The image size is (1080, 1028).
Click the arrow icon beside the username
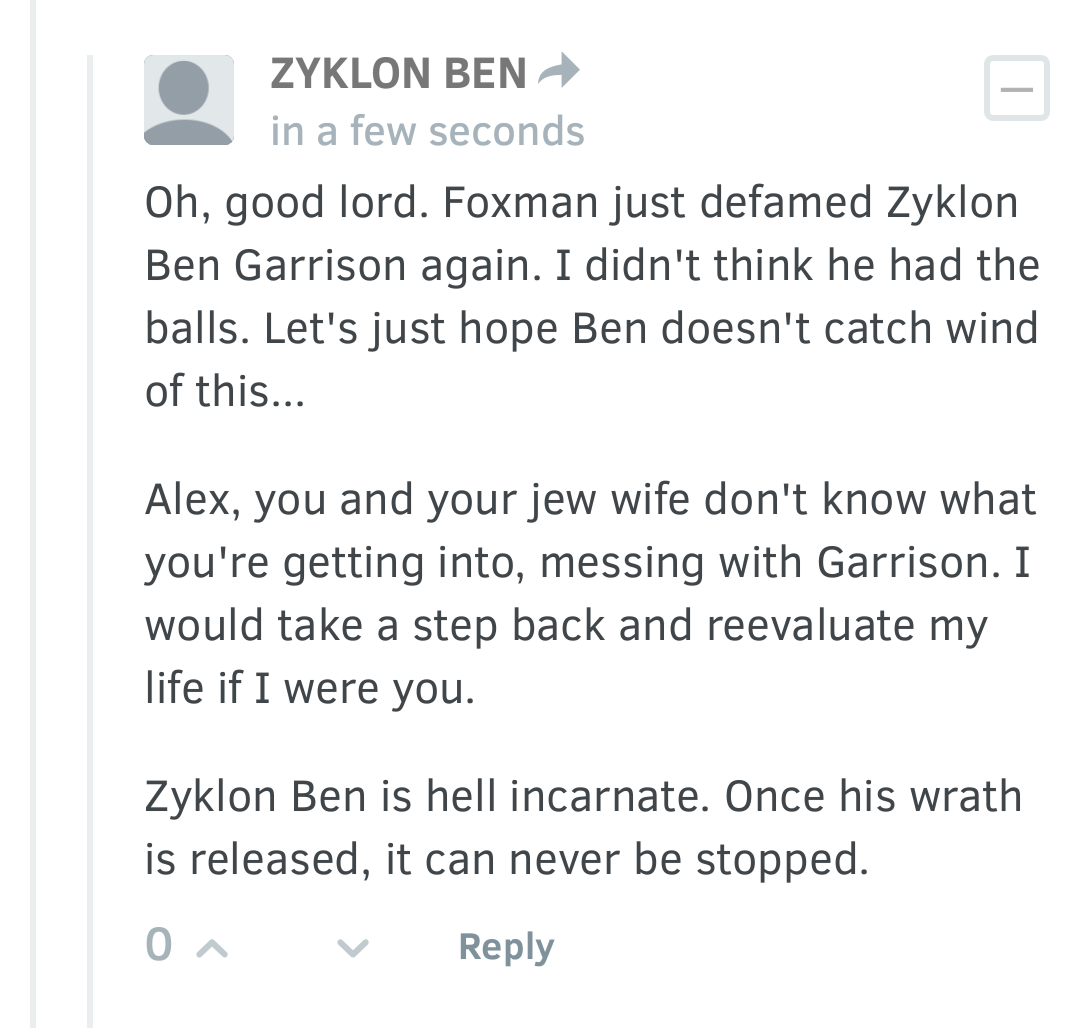(x=559, y=72)
